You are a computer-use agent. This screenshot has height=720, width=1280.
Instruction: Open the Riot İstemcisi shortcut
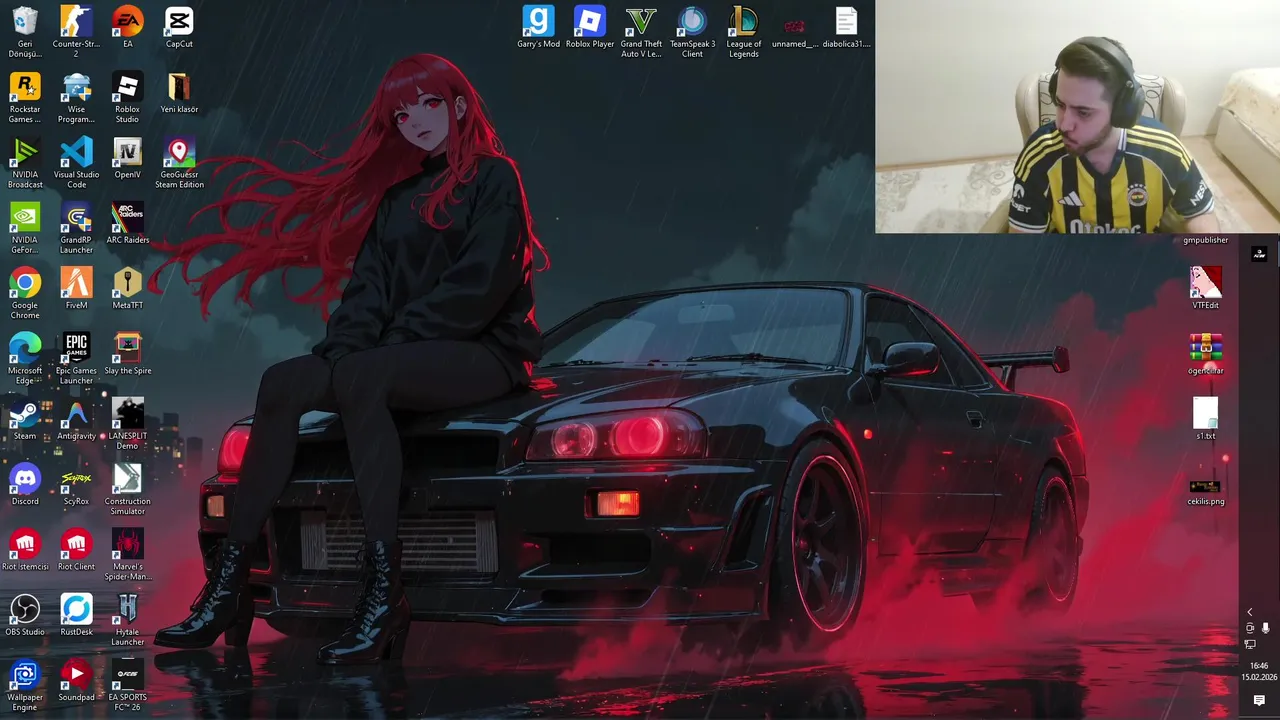[25, 550]
